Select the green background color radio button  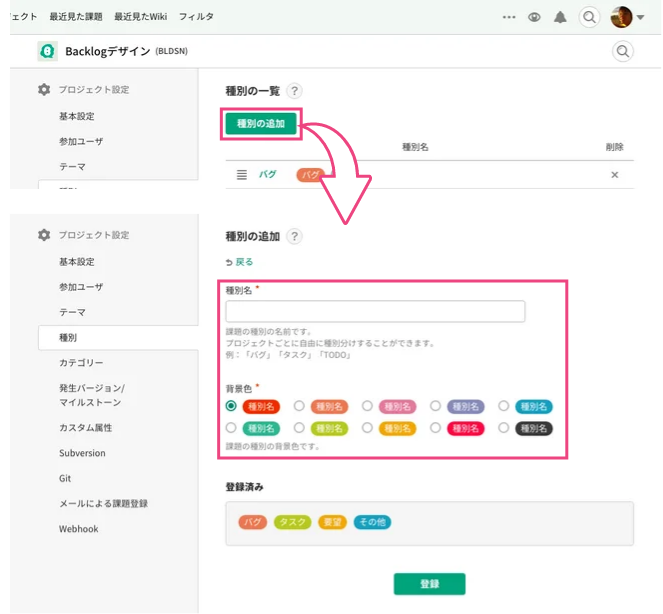pyautogui.click(x=231, y=428)
